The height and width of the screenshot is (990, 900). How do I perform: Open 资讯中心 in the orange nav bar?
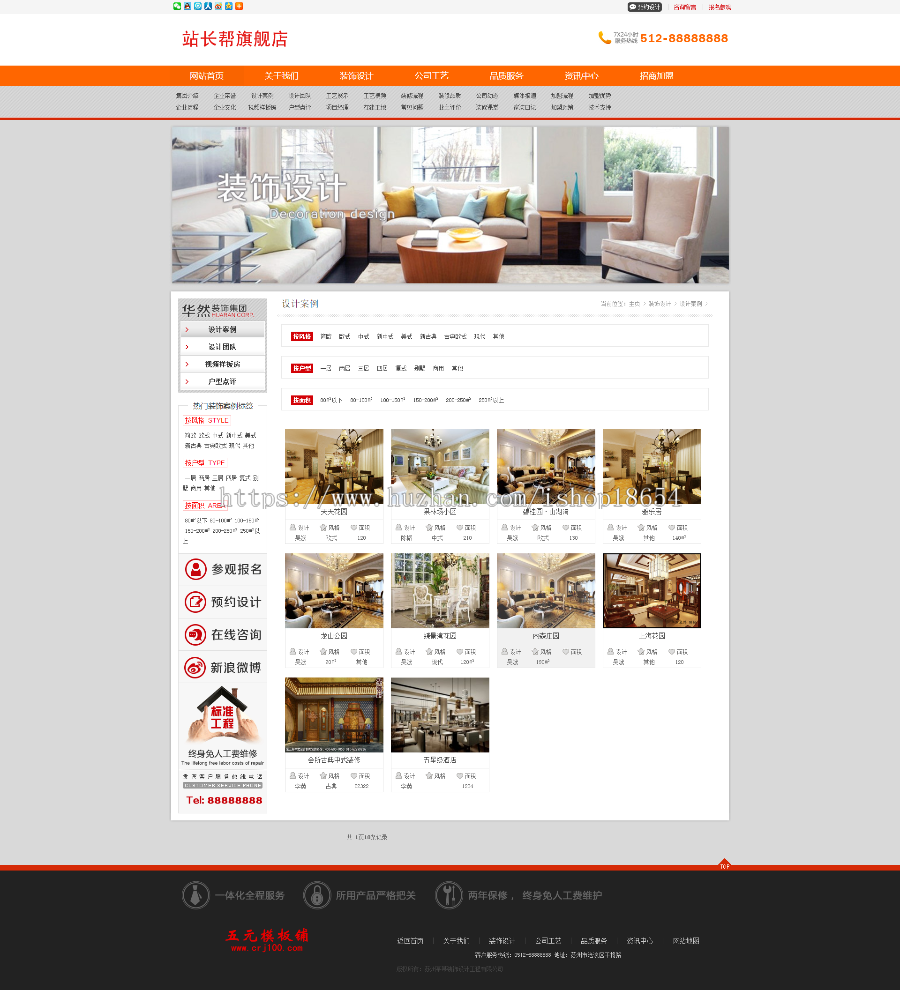pyautogui.click(x=582, y=76)
